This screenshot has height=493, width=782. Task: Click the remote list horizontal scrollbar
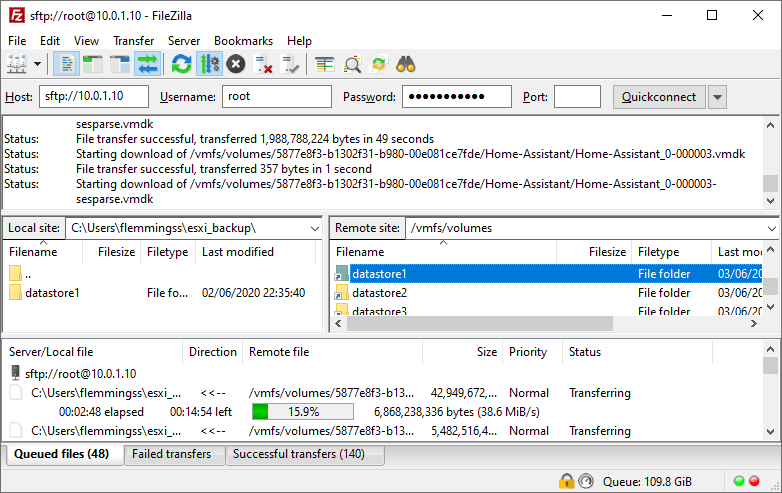point(480,324)
